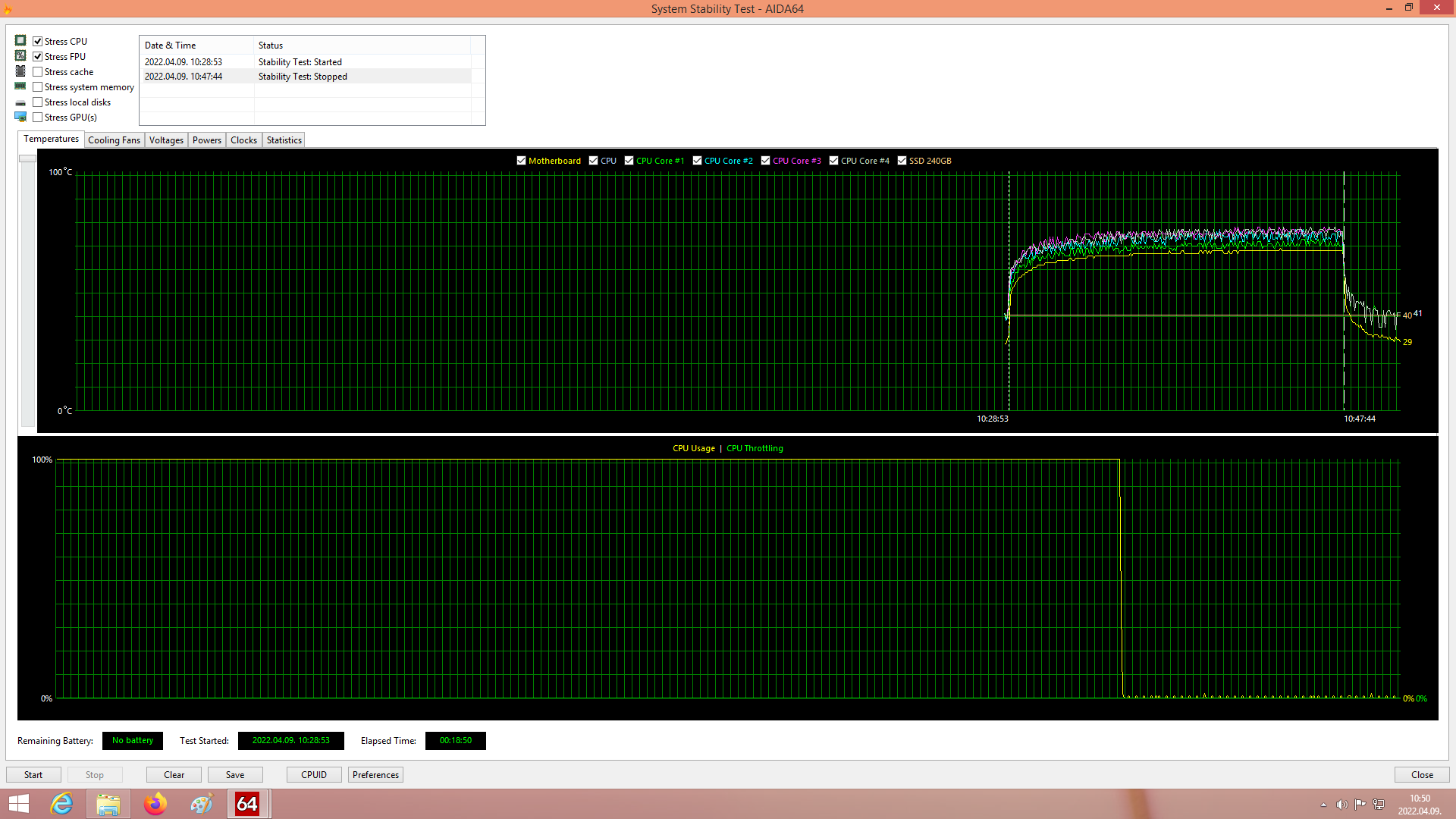Click the No battery status field
This screenshot has height=819, width=1456.
tap(133, 741)
